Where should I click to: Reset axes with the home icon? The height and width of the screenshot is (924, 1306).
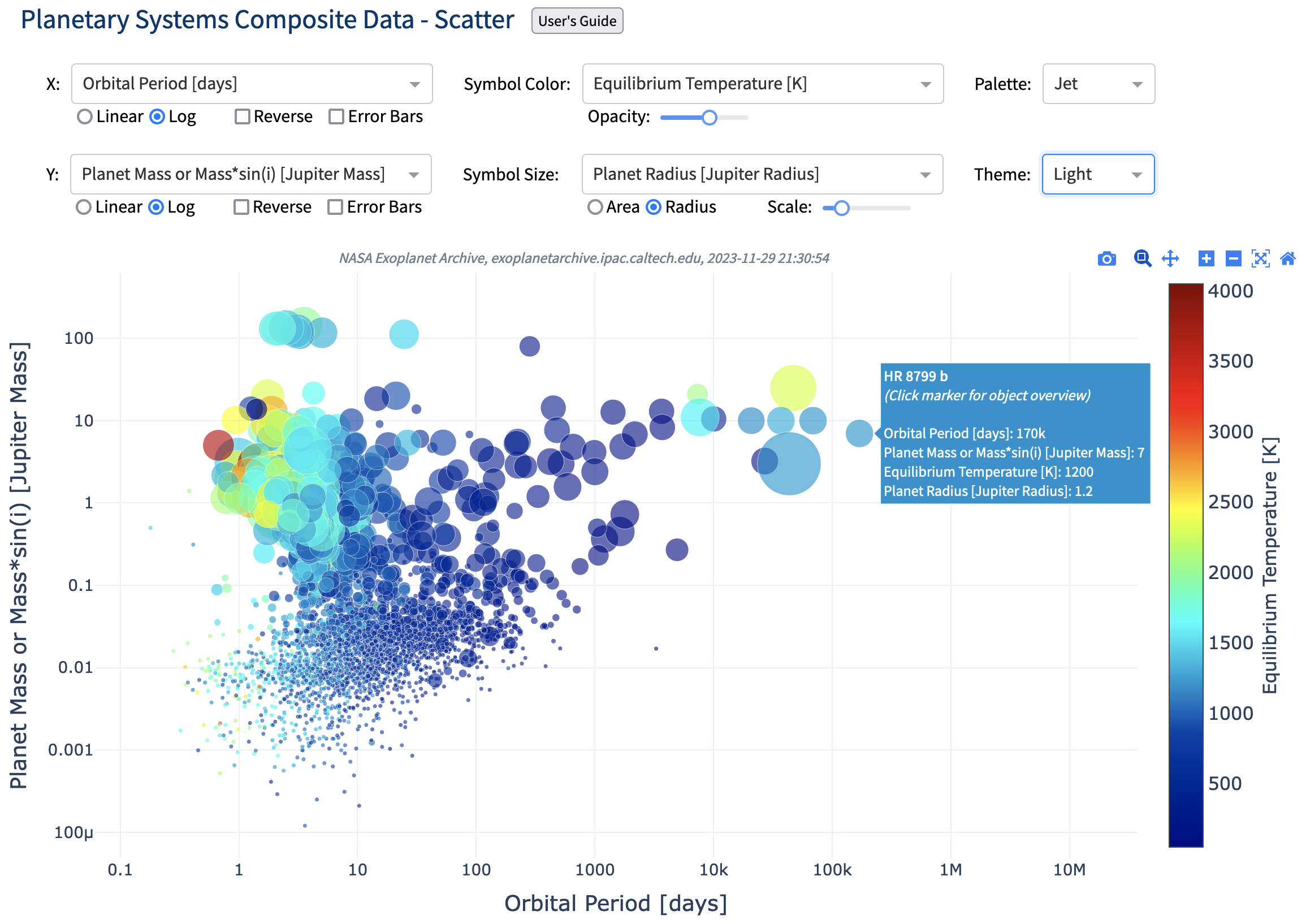click(x=1288, y=259)
